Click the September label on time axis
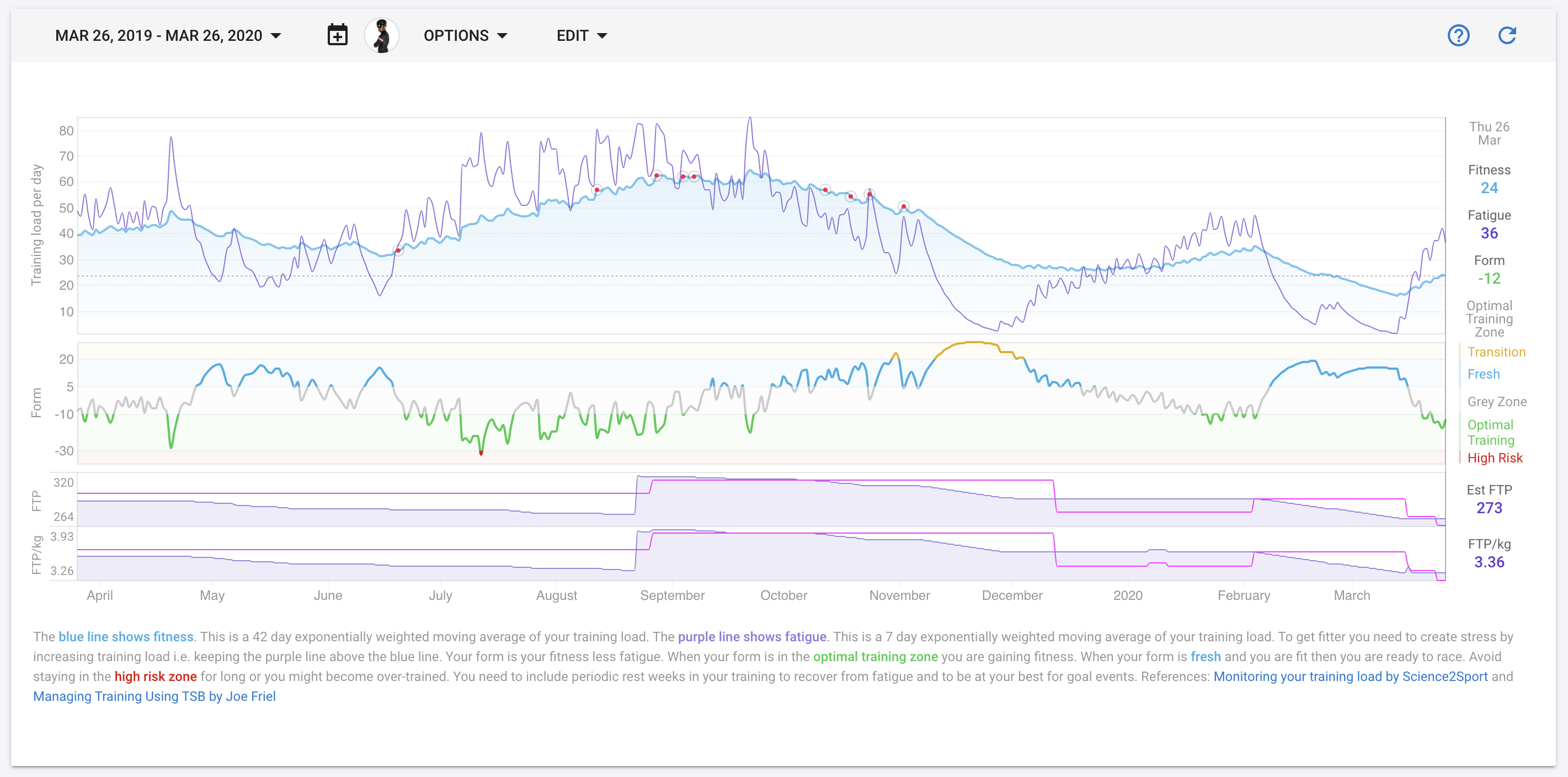Image resolution: width=1568 pixels, height=777 pixels. [x=672, y=595]
